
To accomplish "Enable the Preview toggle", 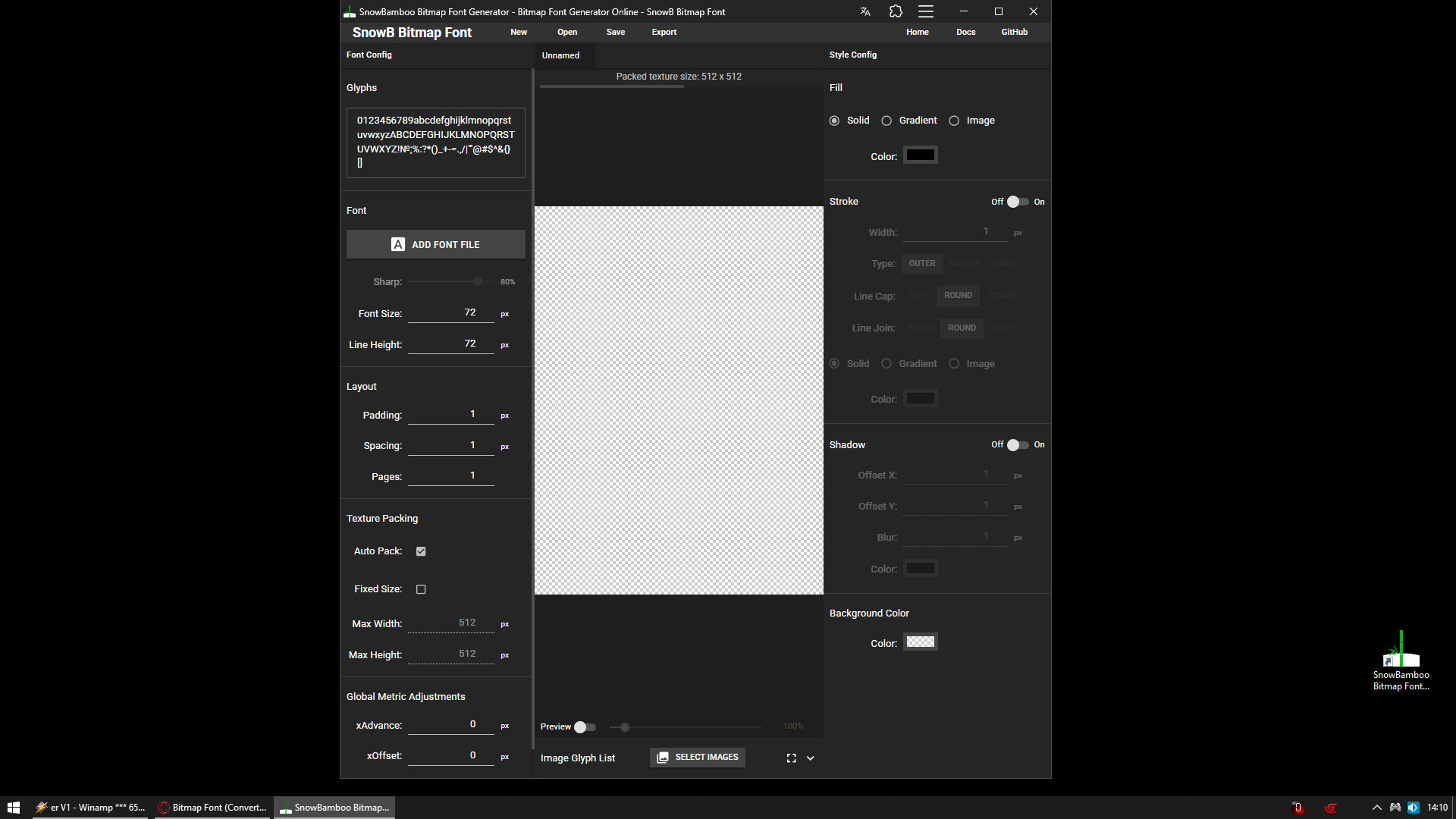I will coord(585,726).
